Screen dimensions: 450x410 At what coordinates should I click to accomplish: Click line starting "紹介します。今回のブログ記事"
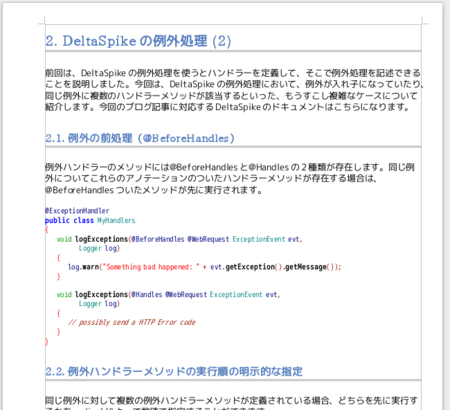coord(227,107)
